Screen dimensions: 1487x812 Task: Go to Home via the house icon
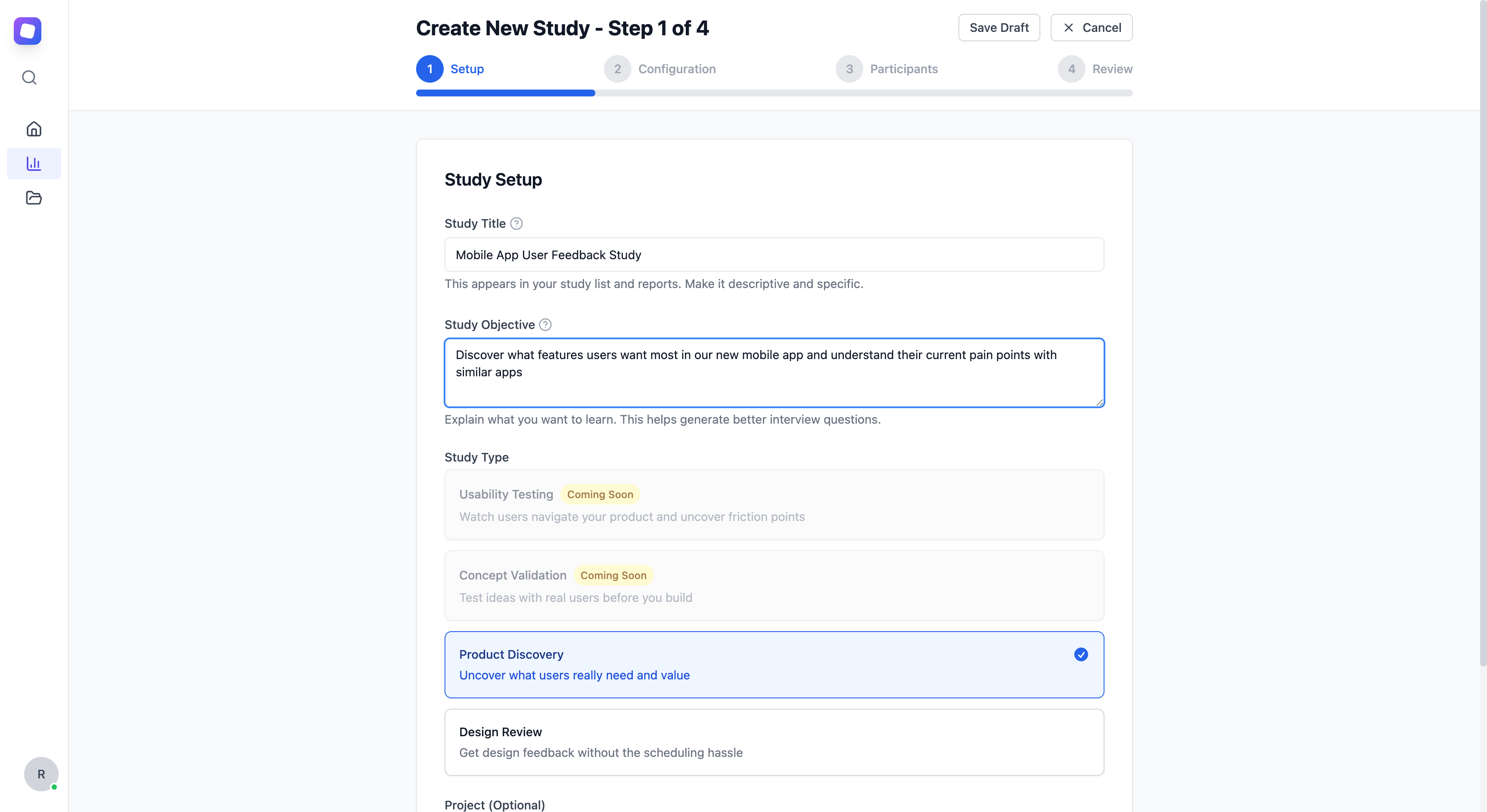[34, 129]
